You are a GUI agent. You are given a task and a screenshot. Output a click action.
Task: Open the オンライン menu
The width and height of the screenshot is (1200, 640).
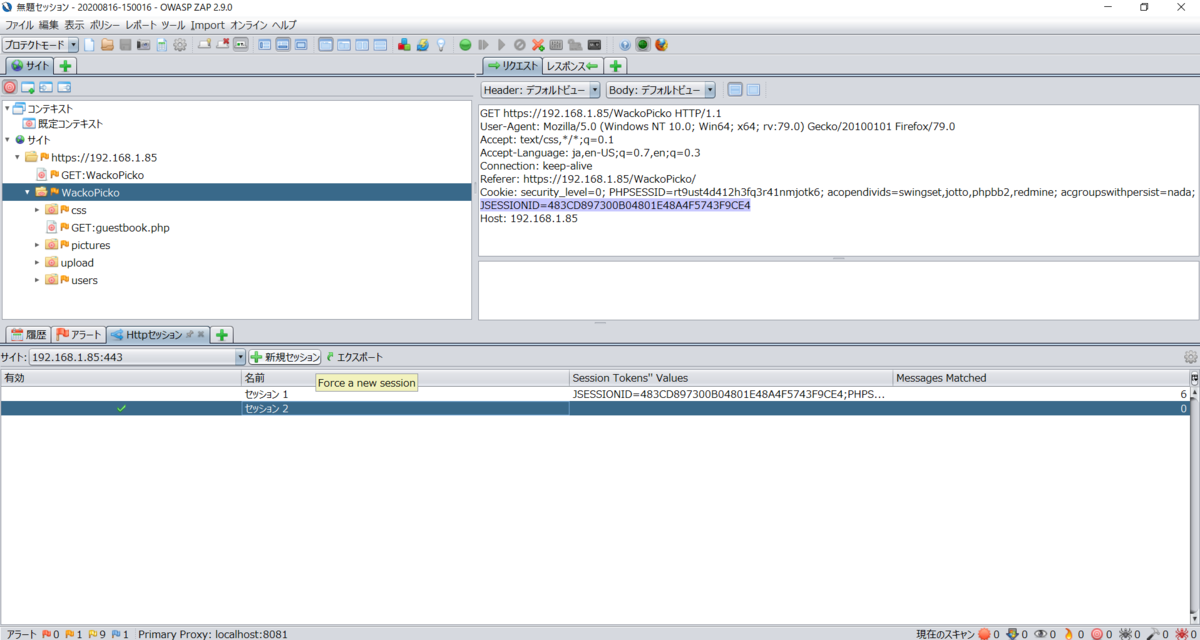249,25
